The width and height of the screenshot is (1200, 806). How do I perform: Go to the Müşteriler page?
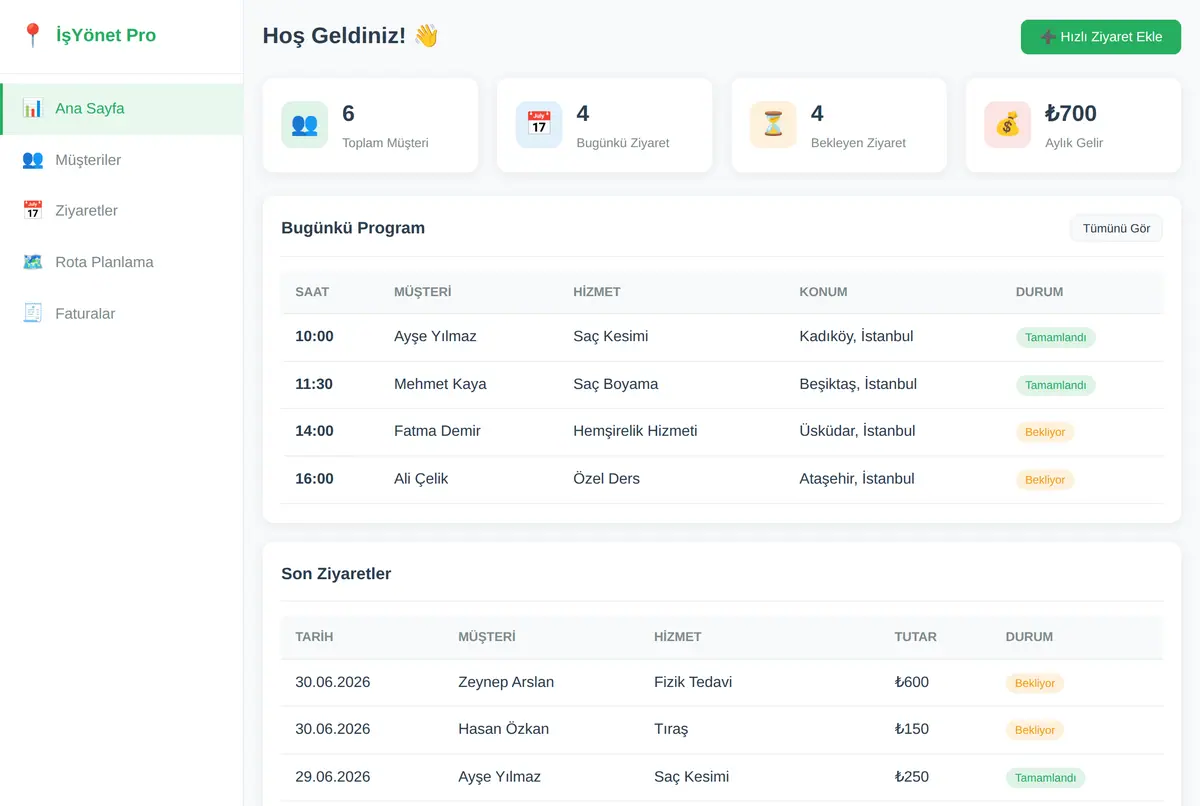[122, 160]
